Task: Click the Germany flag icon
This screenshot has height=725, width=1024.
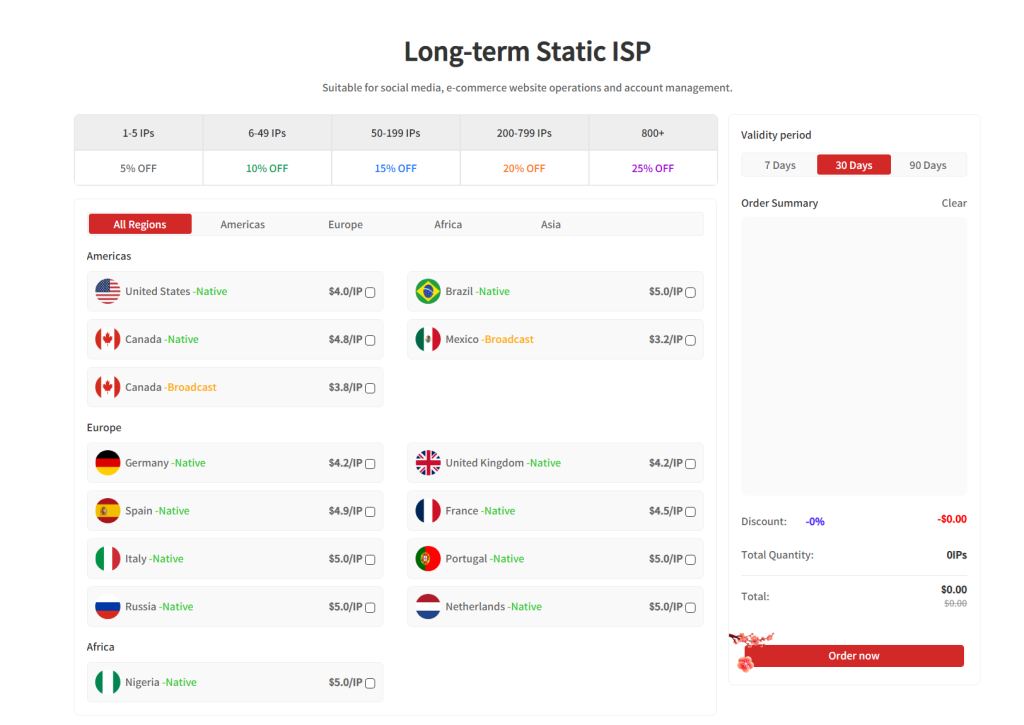Action: pyautogui.click(x=107, y=463)
